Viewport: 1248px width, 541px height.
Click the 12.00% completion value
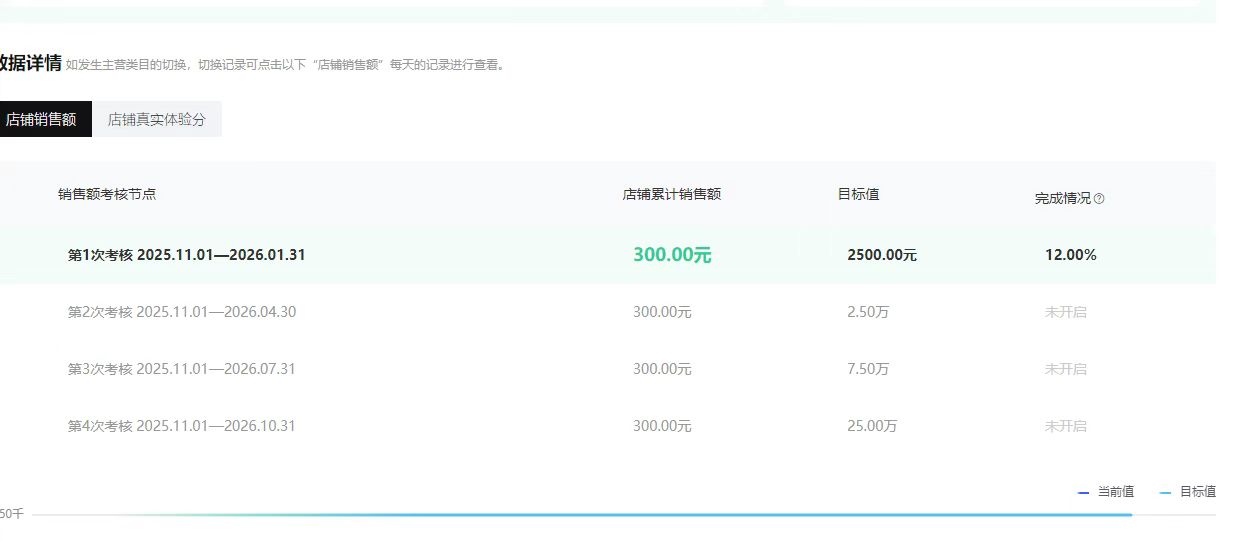(x=1070, y=255)
